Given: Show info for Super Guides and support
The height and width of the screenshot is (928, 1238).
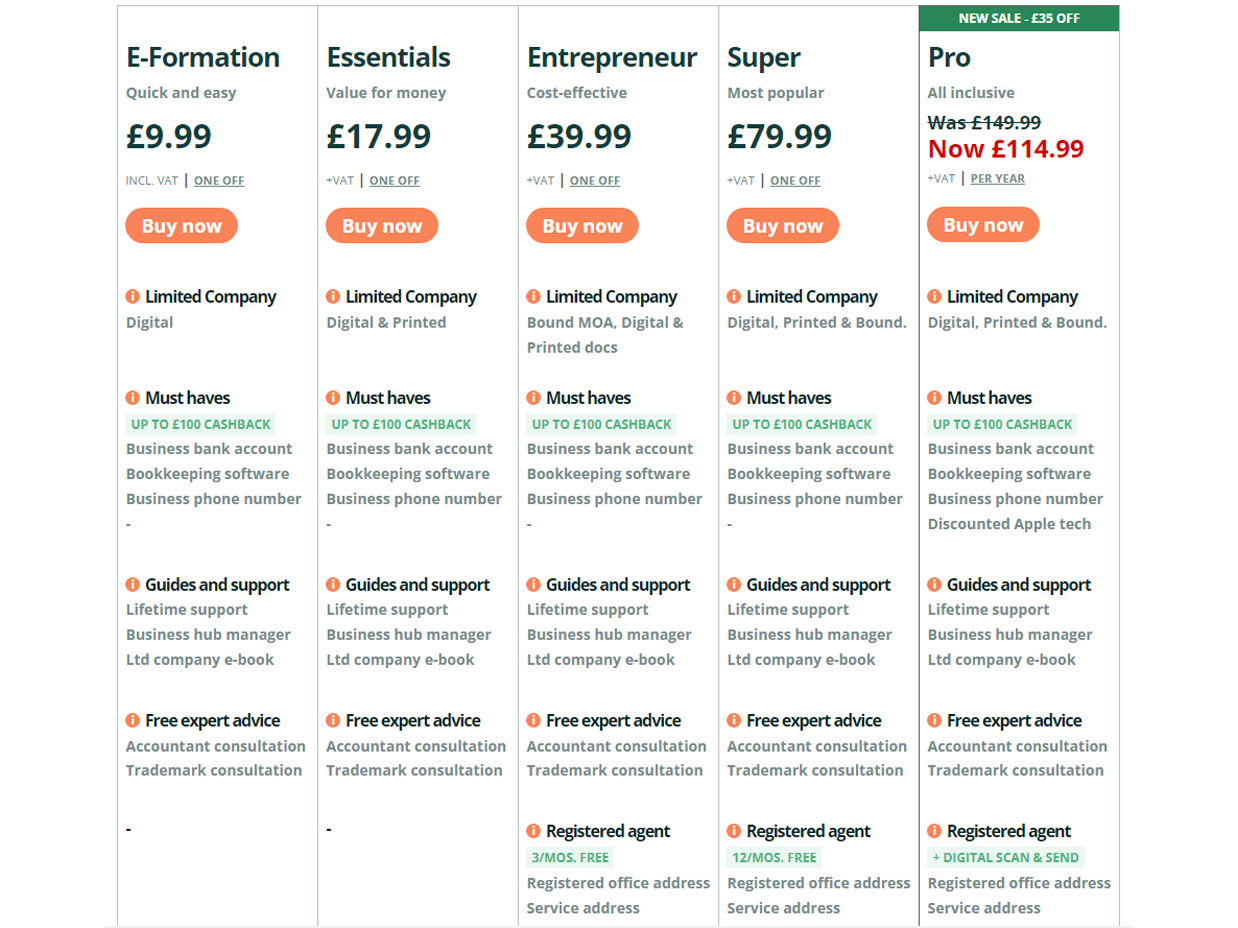Looking at the screenshot, I should click(734, 585).
